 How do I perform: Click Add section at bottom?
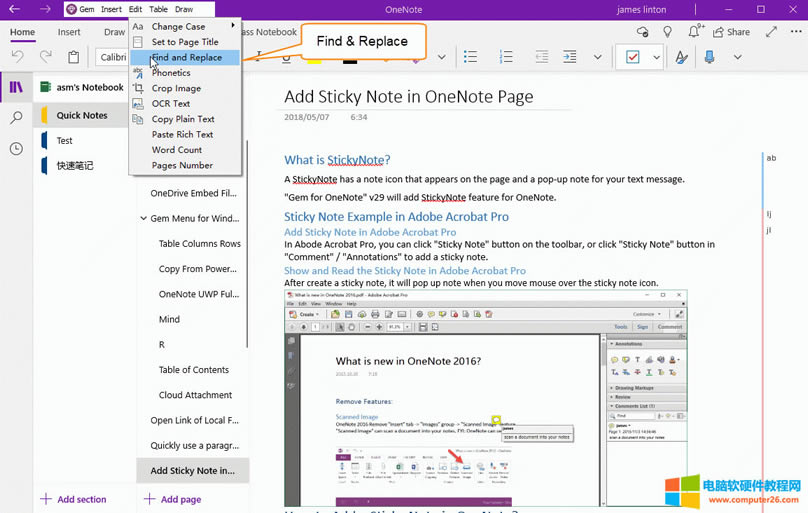pos(73,499)
